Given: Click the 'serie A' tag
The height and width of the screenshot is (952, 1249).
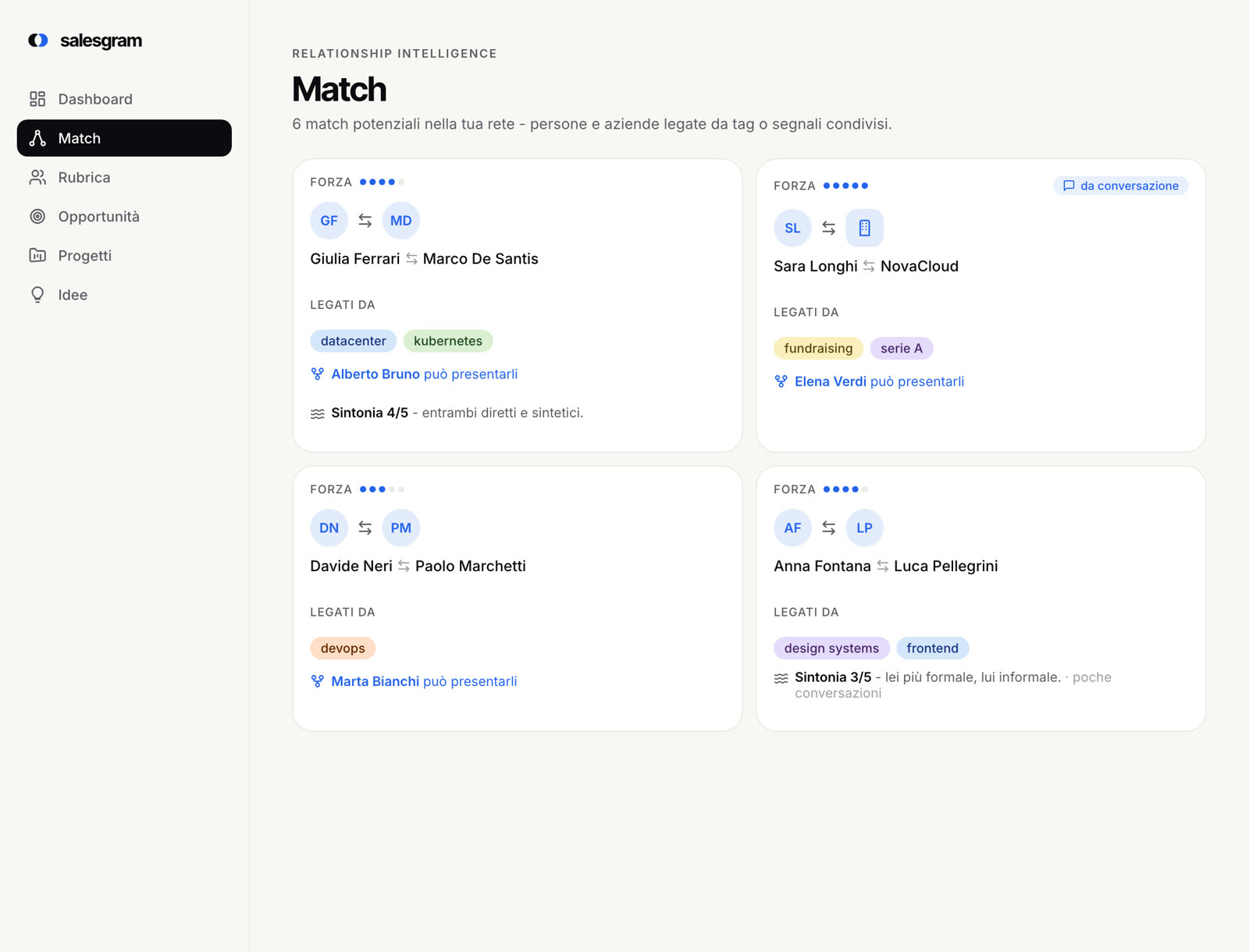Looking at the screenshot, I should click(902, 348).
